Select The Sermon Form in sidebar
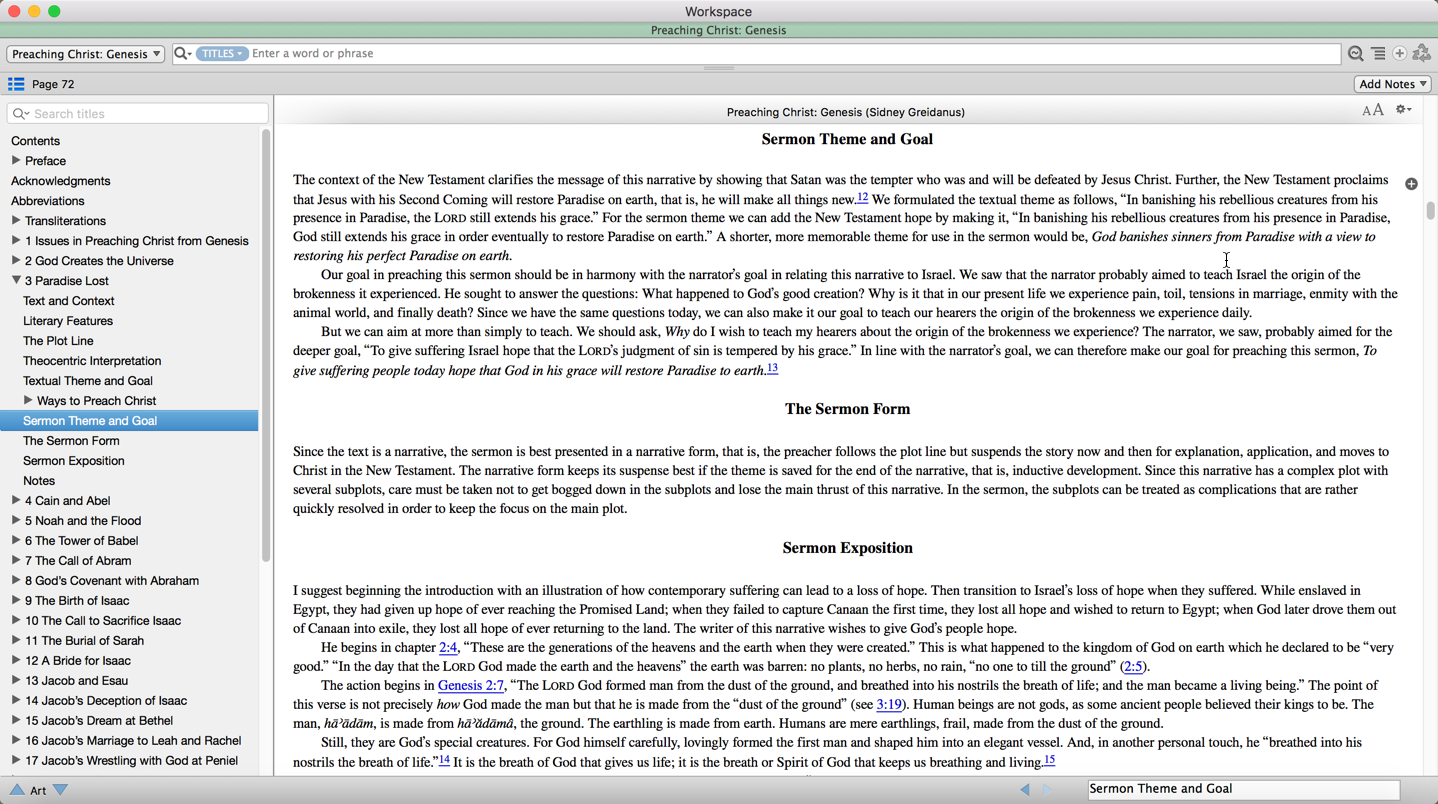Viewport: 1438px width, 804px height. [x=71, y=441]
